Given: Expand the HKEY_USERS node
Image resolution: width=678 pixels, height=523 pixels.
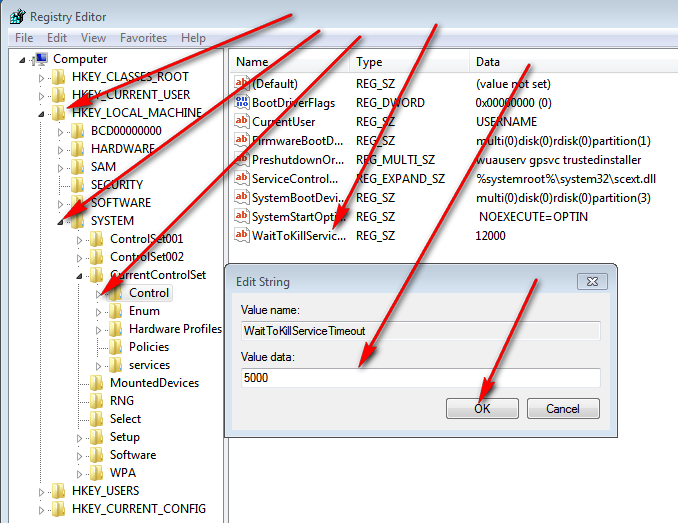Looking at the screenshot, I should tap(41, 492).
